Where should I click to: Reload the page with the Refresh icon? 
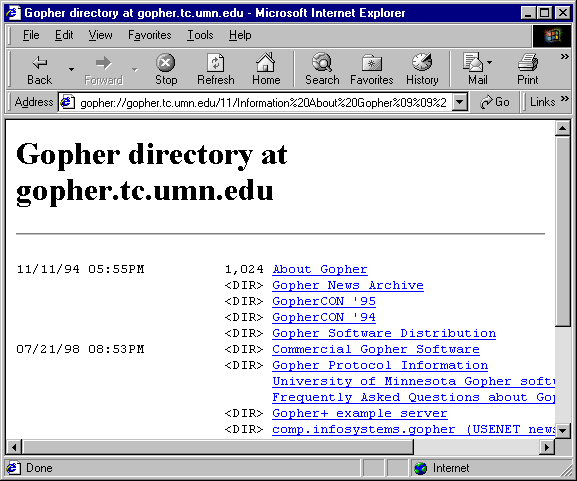tap(215, 63)
